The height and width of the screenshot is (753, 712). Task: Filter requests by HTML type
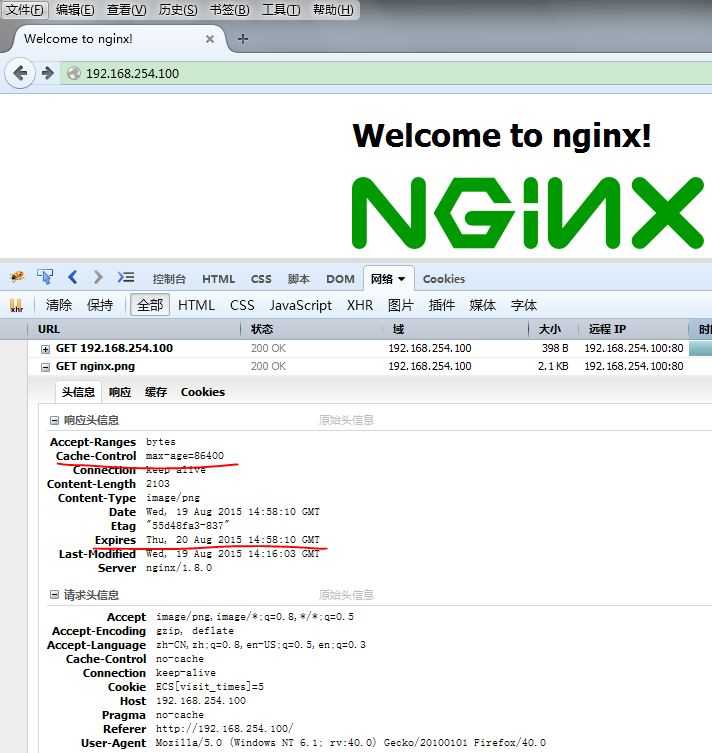point(196,305)
